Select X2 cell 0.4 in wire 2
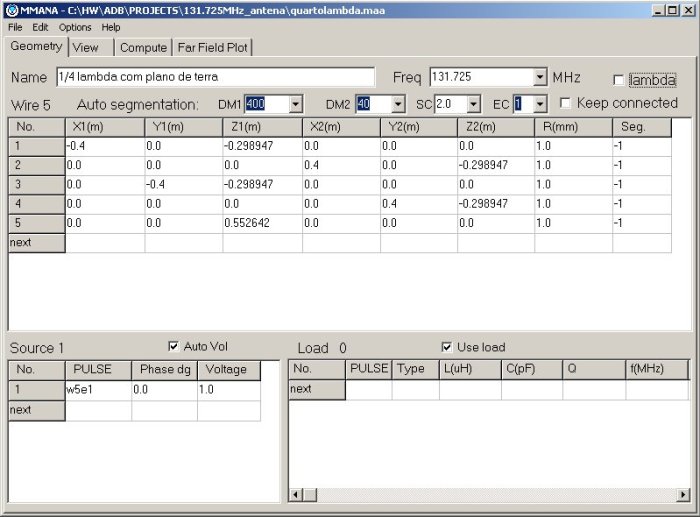The height and width of the screenshot is (517, 700). (341, 166)
